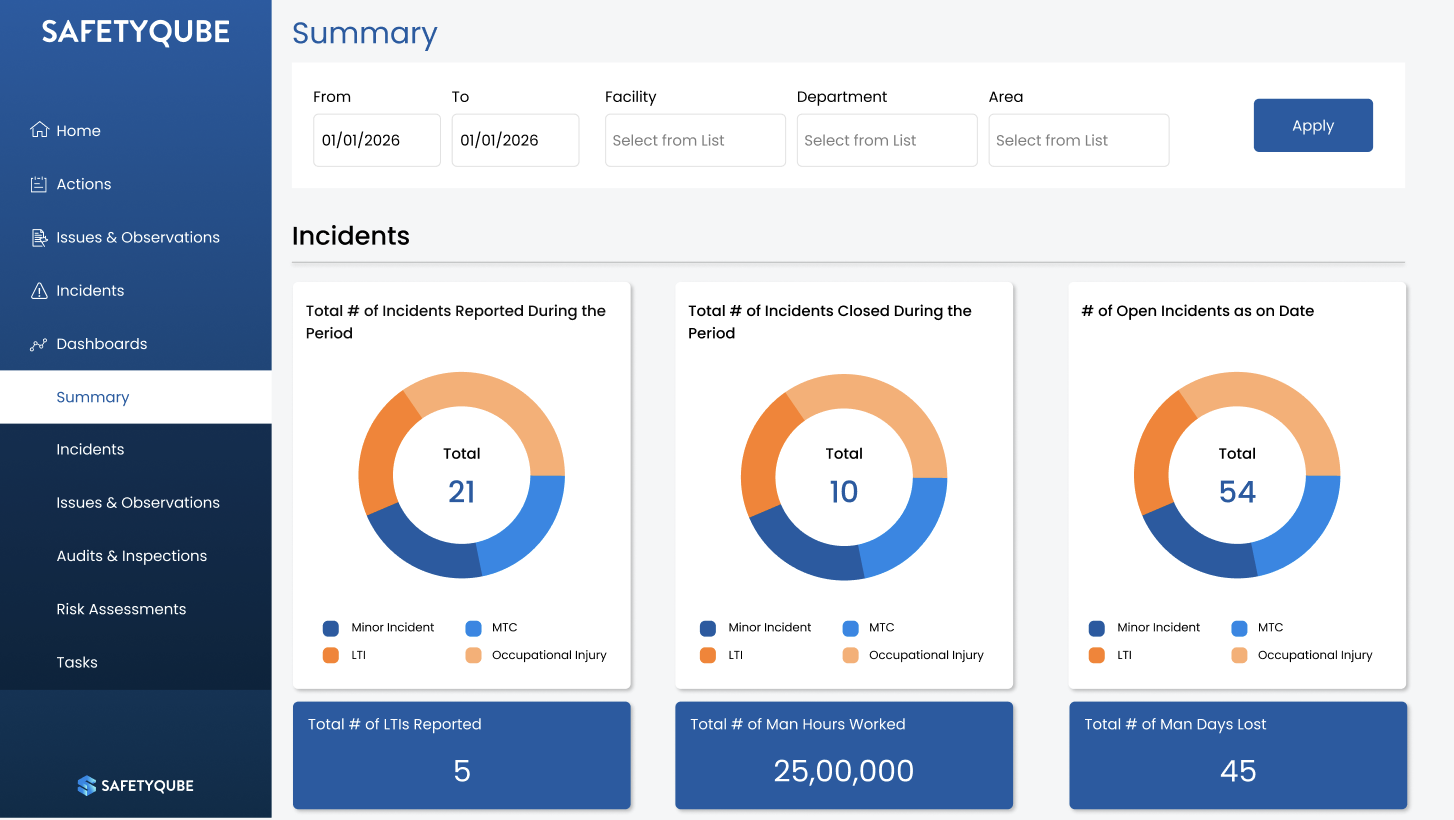Viewport: 1454px width, 820px height.
Task: Click the Home house icon in sidebar
Action: (39, 130)
